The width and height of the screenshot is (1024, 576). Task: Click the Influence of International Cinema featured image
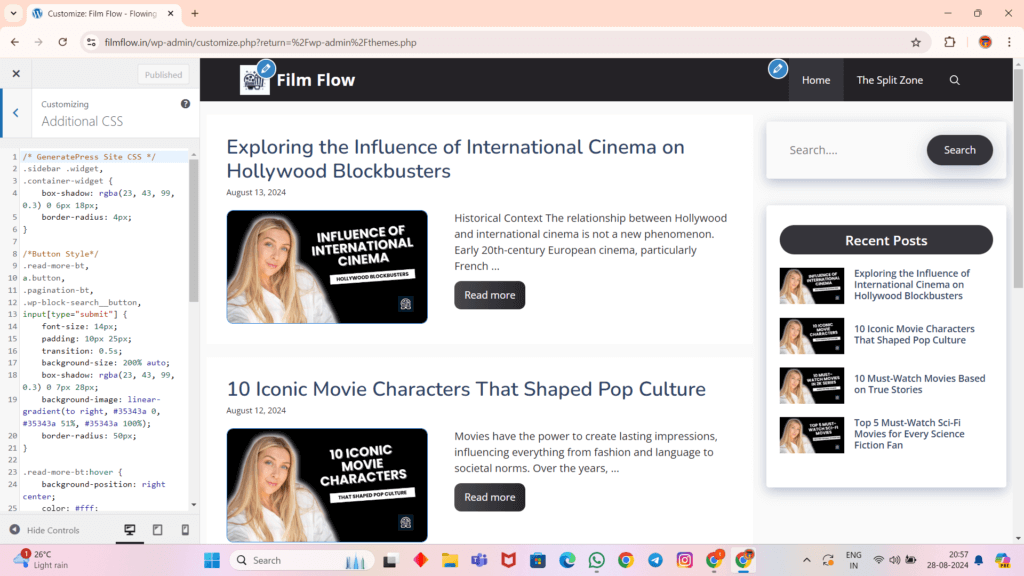point(327,266)
